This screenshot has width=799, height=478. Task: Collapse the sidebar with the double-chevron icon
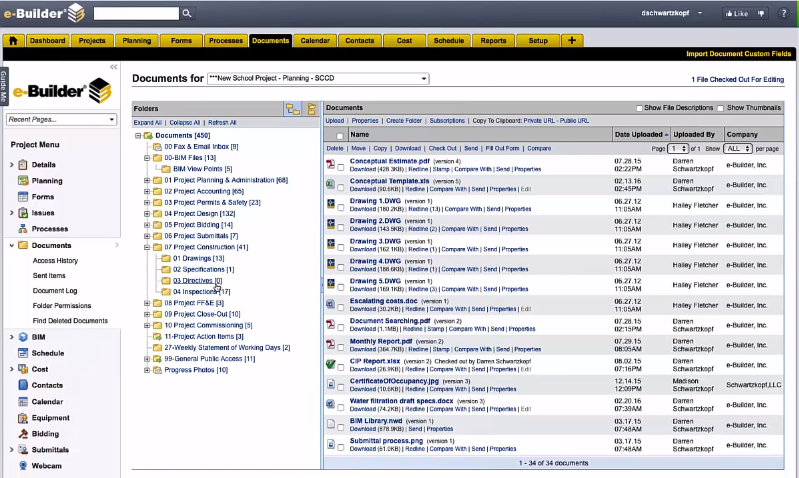113,67
